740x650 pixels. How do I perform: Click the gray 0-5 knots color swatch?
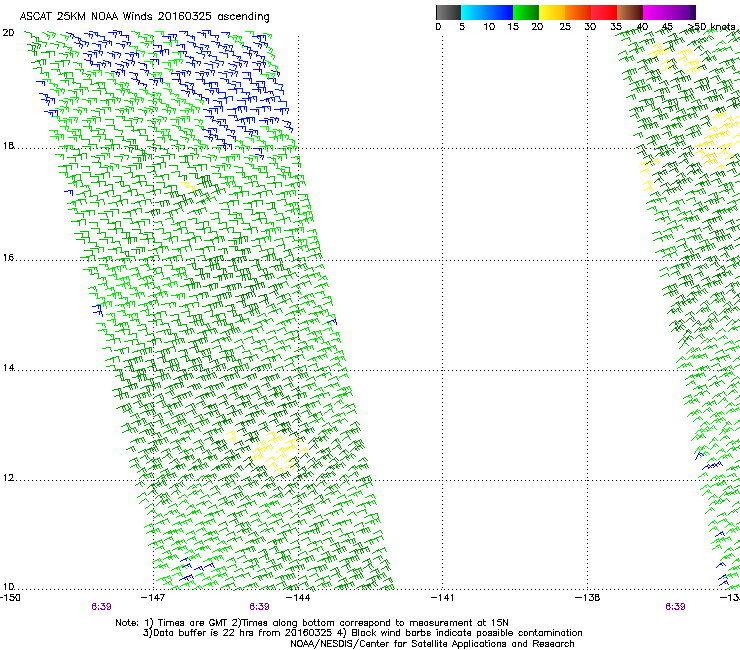click(448, 12)
